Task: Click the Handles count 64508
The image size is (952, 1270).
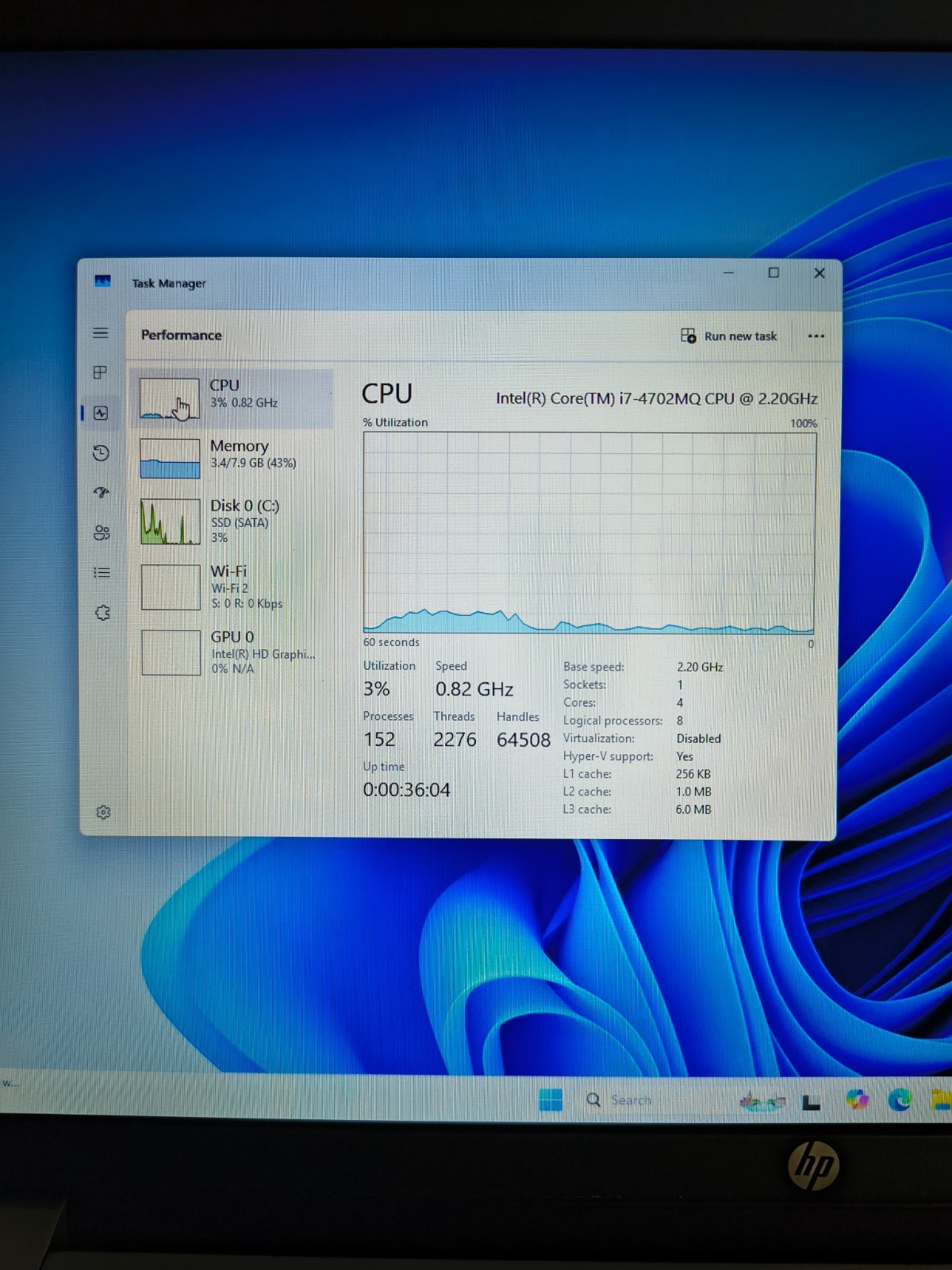Action: point(523,740)
